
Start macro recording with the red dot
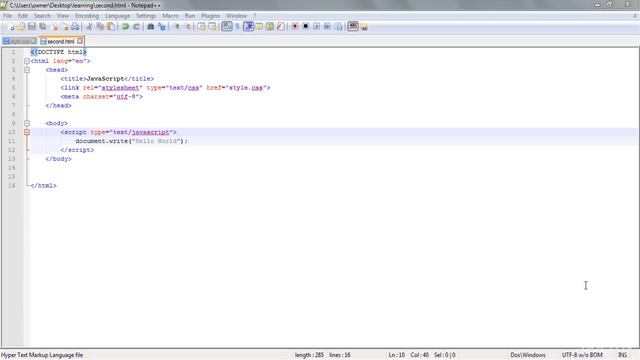coord(295,27)
